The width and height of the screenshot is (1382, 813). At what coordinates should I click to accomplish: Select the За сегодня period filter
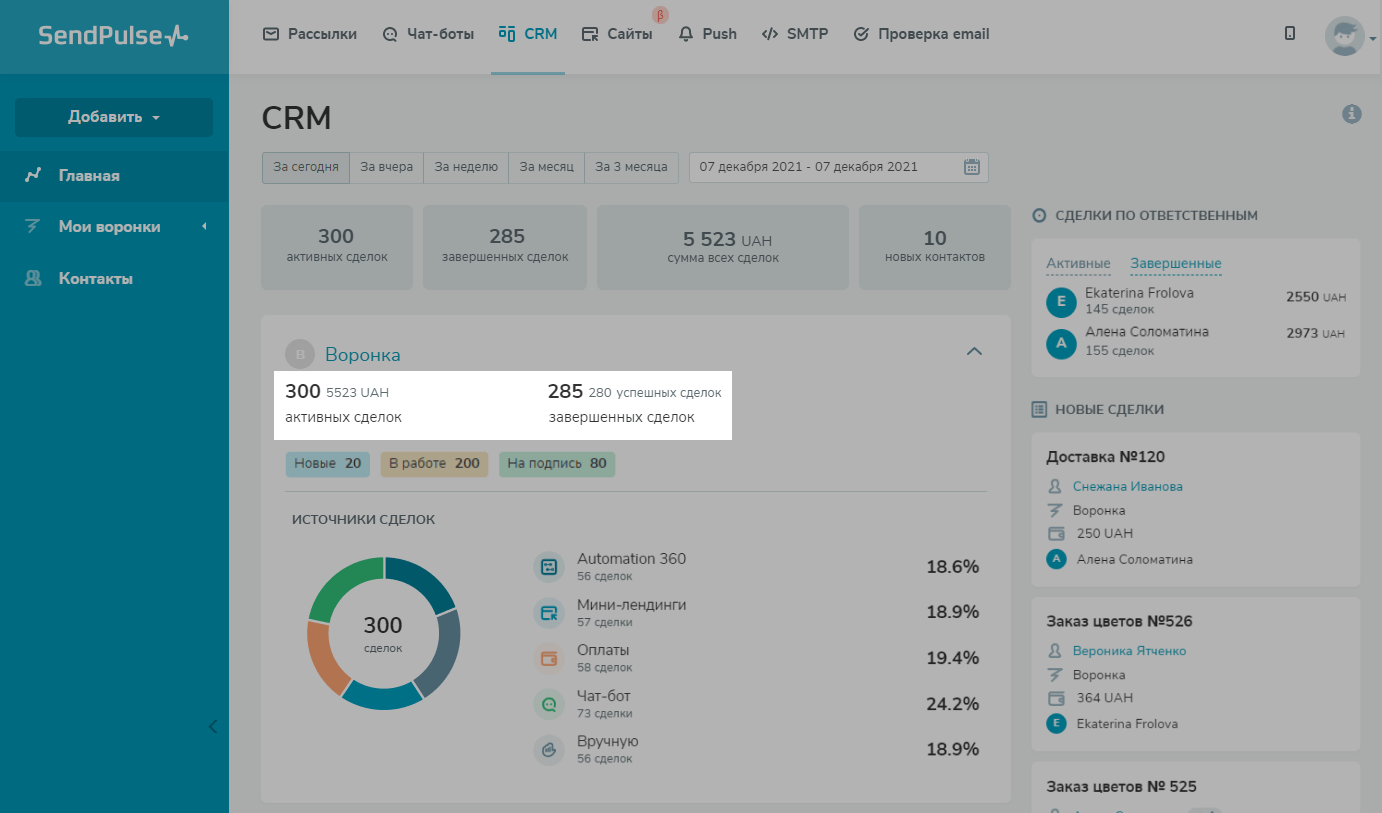tap(306, 167)
